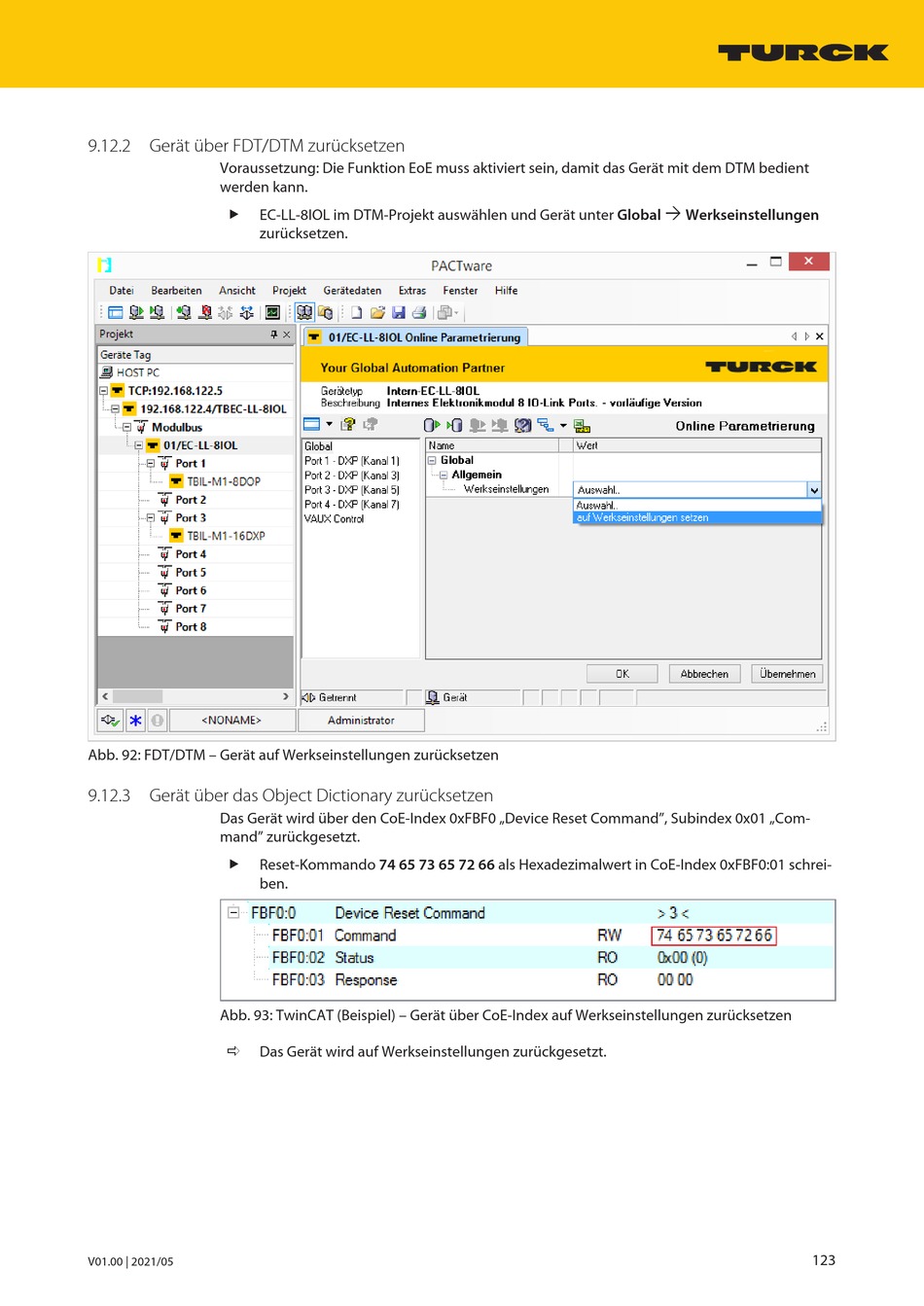Screen dimensions: 924x1306
Task: Click the right tab scroll arrow
Action: (x=806, y=336)
